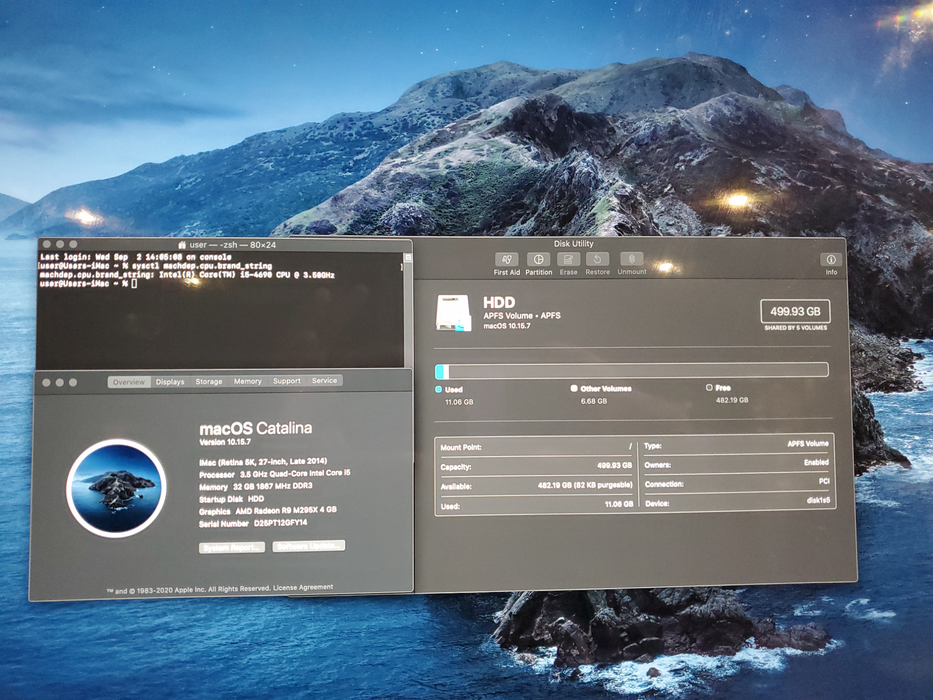Open the Memory tab

248,381
